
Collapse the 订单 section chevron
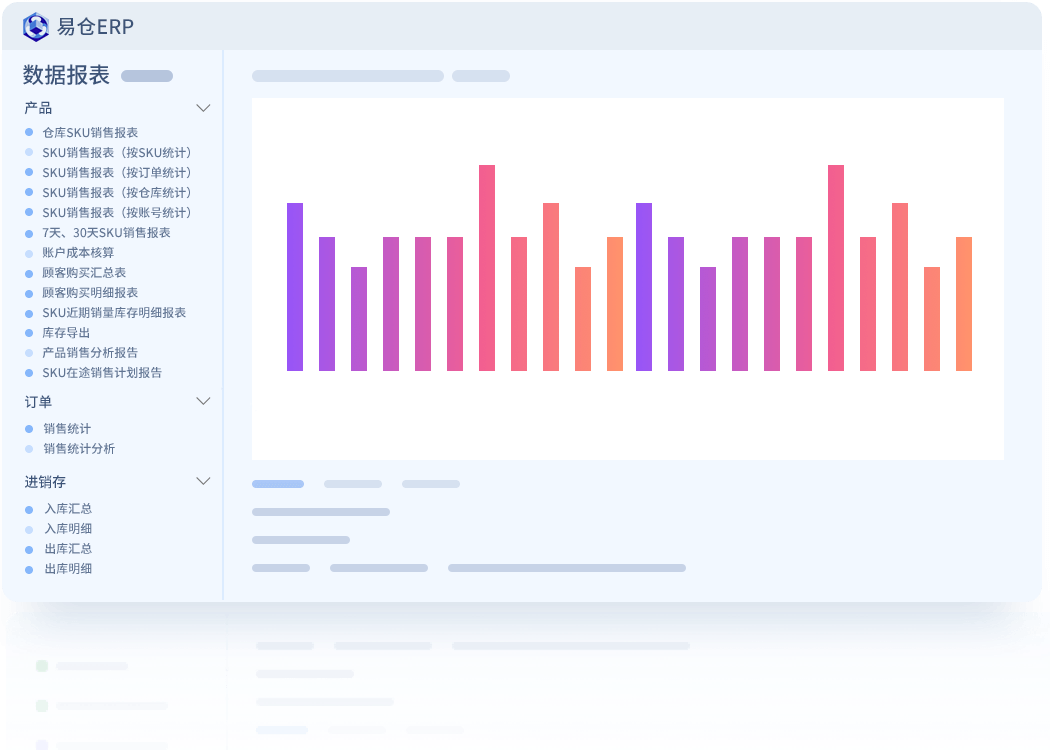203,401
